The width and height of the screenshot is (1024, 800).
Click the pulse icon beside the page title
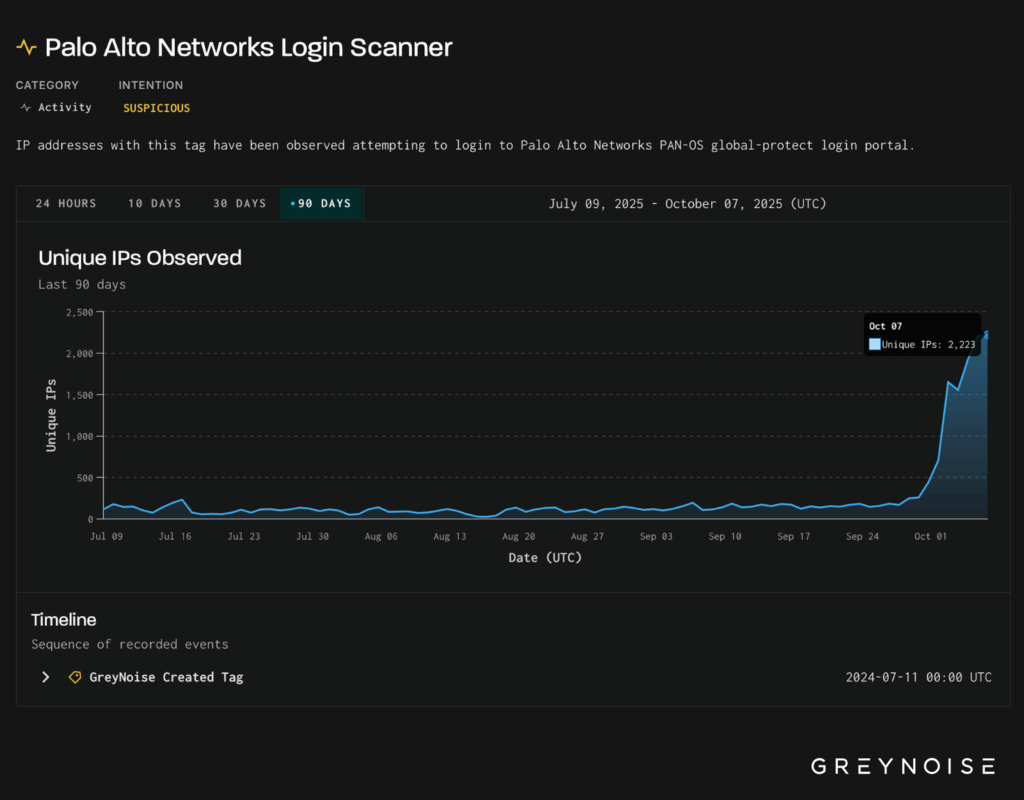pyautogui.click(x=26, y=47)
